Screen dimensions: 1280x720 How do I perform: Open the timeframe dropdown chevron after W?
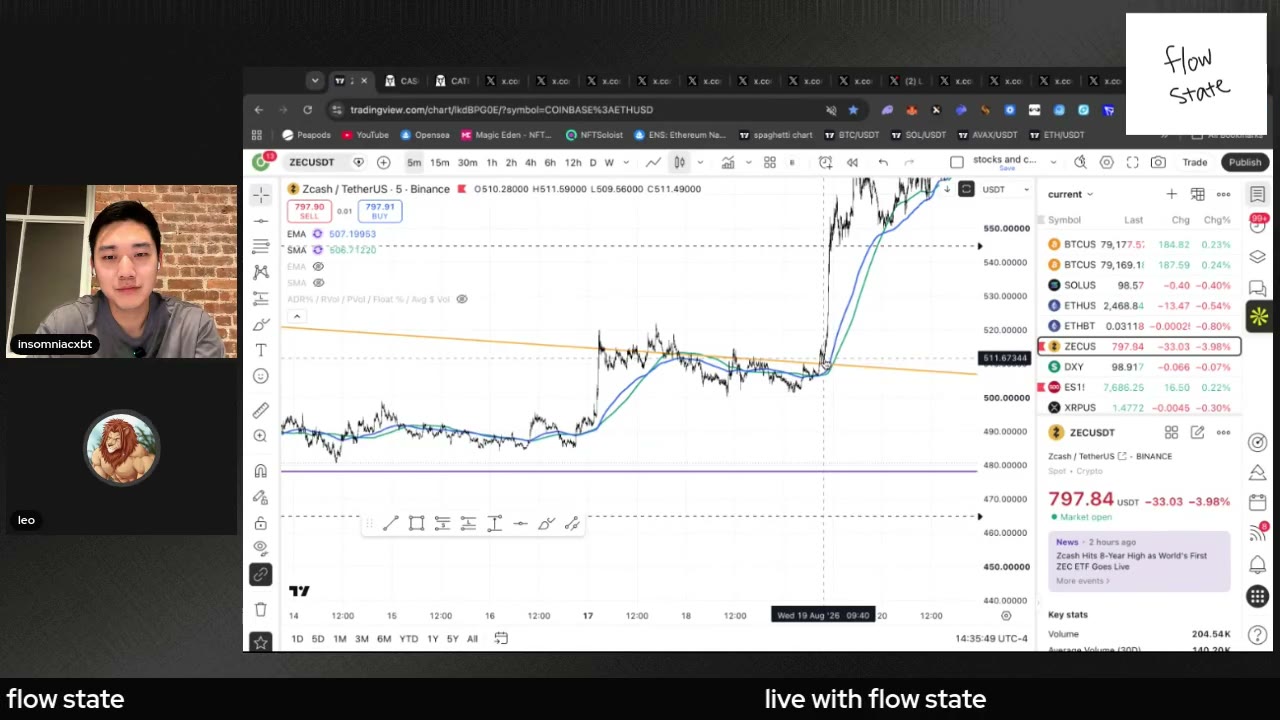pyautogui.click(x=626, y=162)
